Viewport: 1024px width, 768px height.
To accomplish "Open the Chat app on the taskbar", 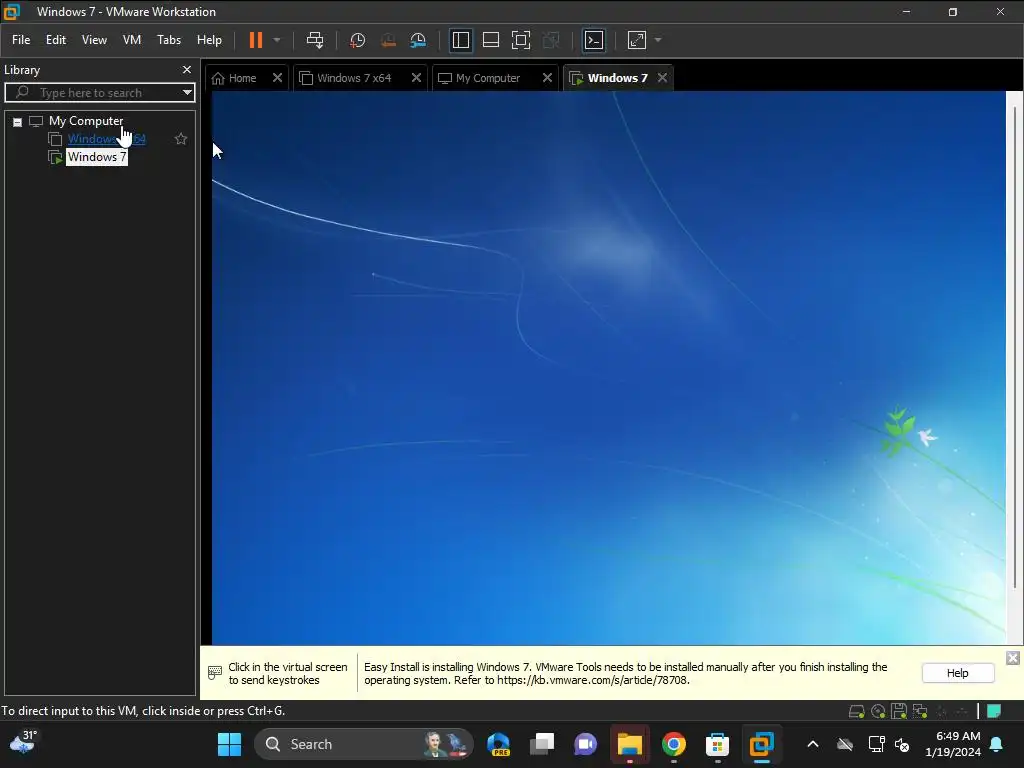I will tap(586, 744).
